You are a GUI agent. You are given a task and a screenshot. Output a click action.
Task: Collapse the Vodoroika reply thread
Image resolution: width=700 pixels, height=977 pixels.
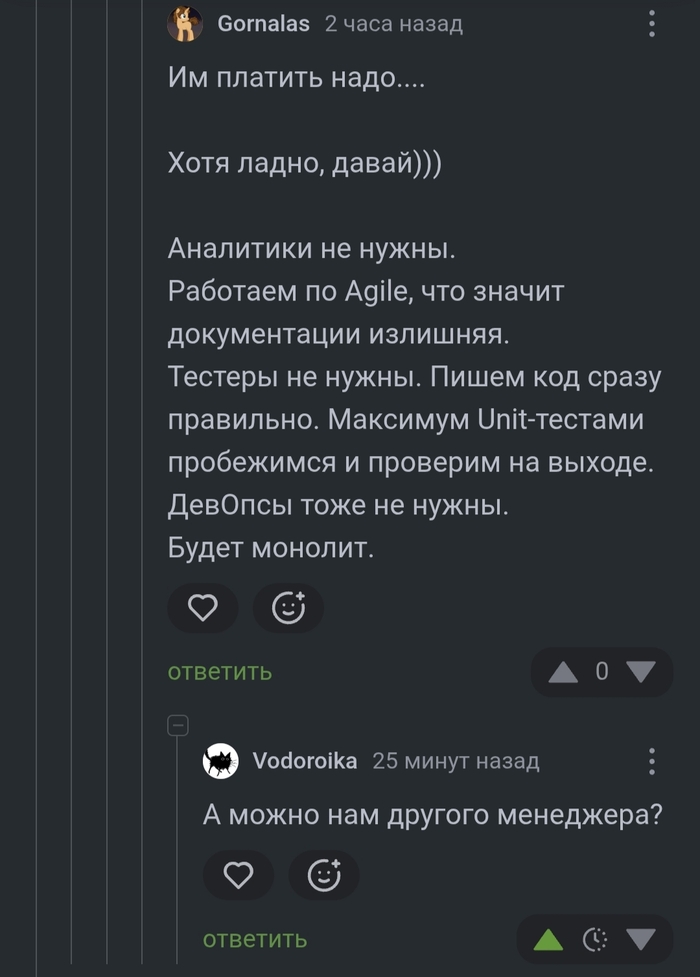(178, 726)
